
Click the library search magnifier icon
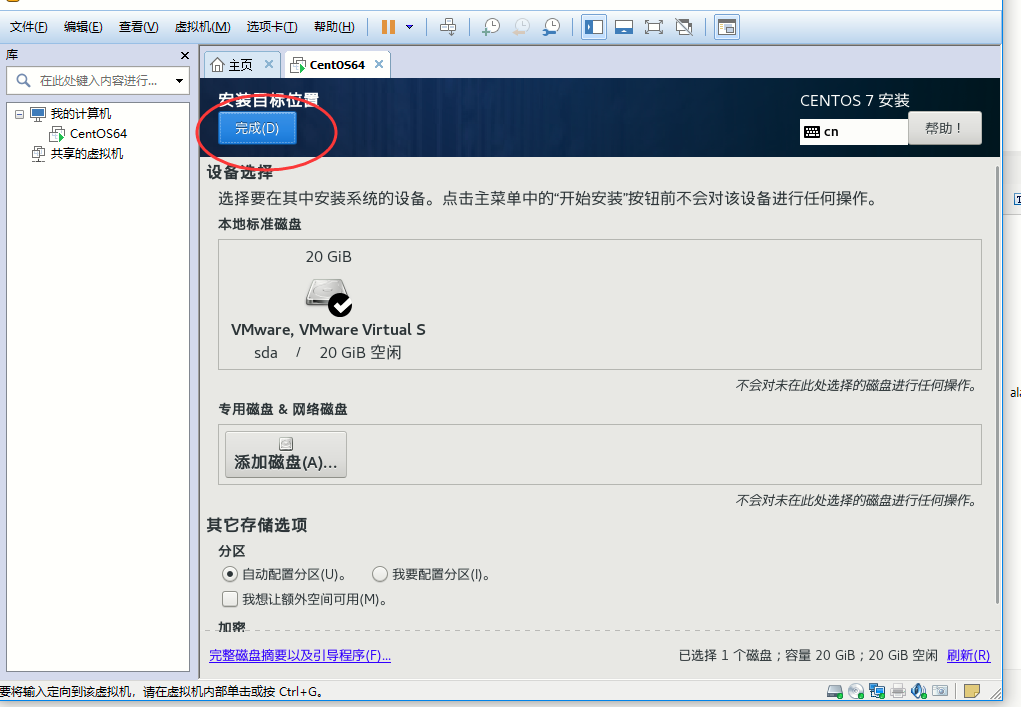point(23,81)
